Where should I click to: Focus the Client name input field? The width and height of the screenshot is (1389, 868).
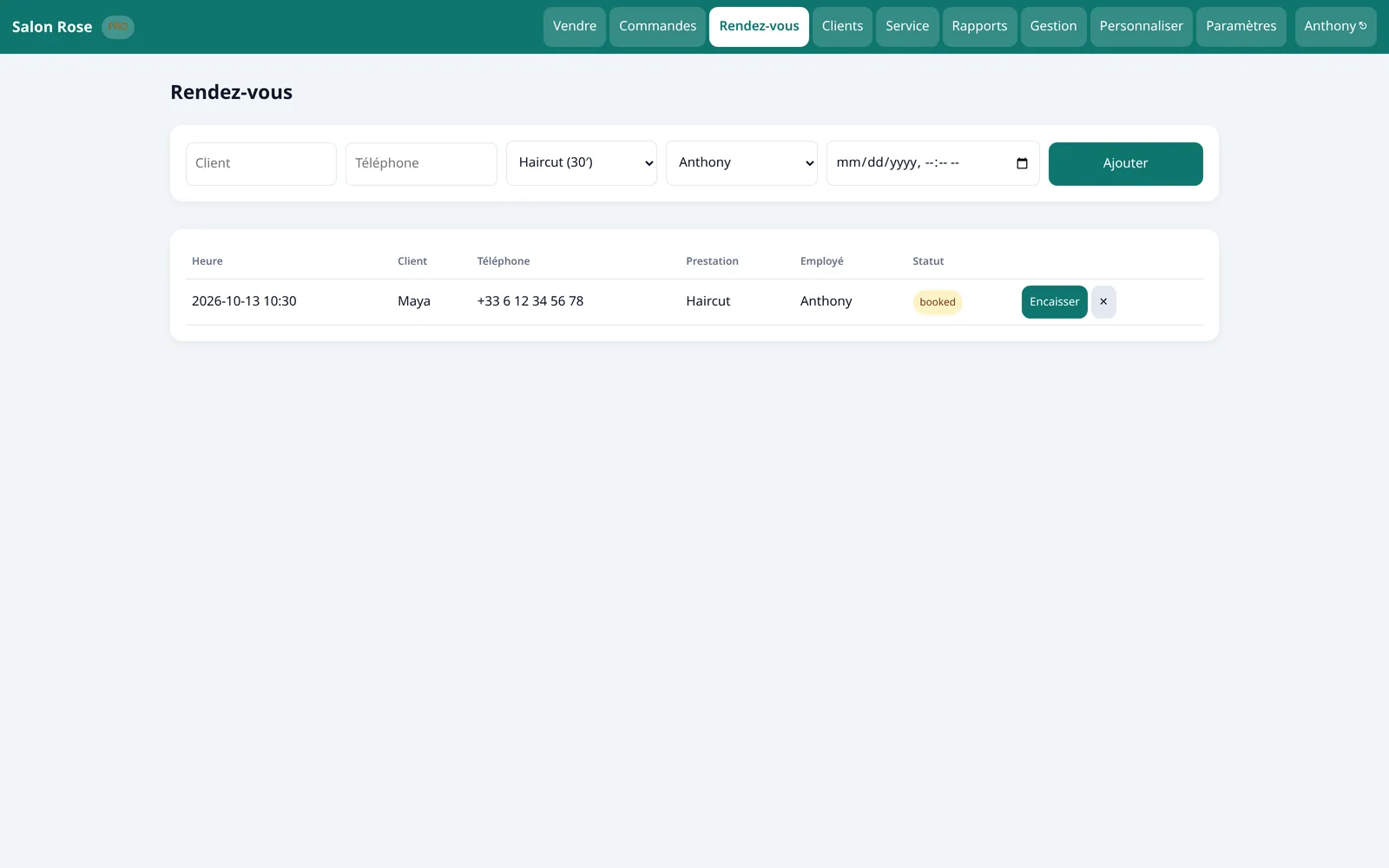261,164
